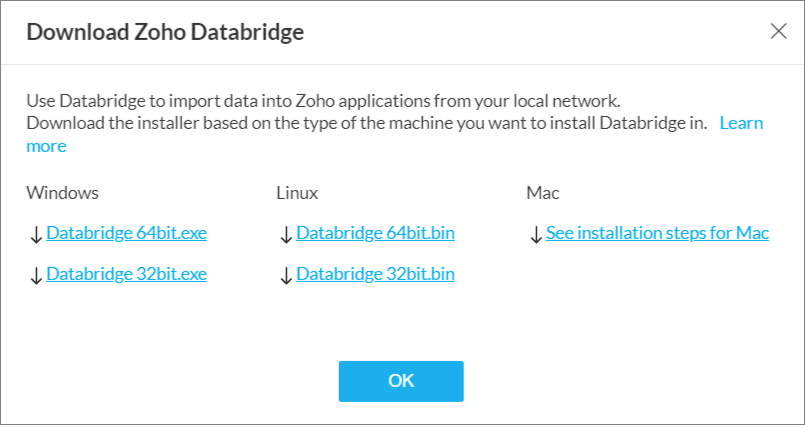
Task: Close the Download Zoho Databridge dialog
Action: pos(779,31)
